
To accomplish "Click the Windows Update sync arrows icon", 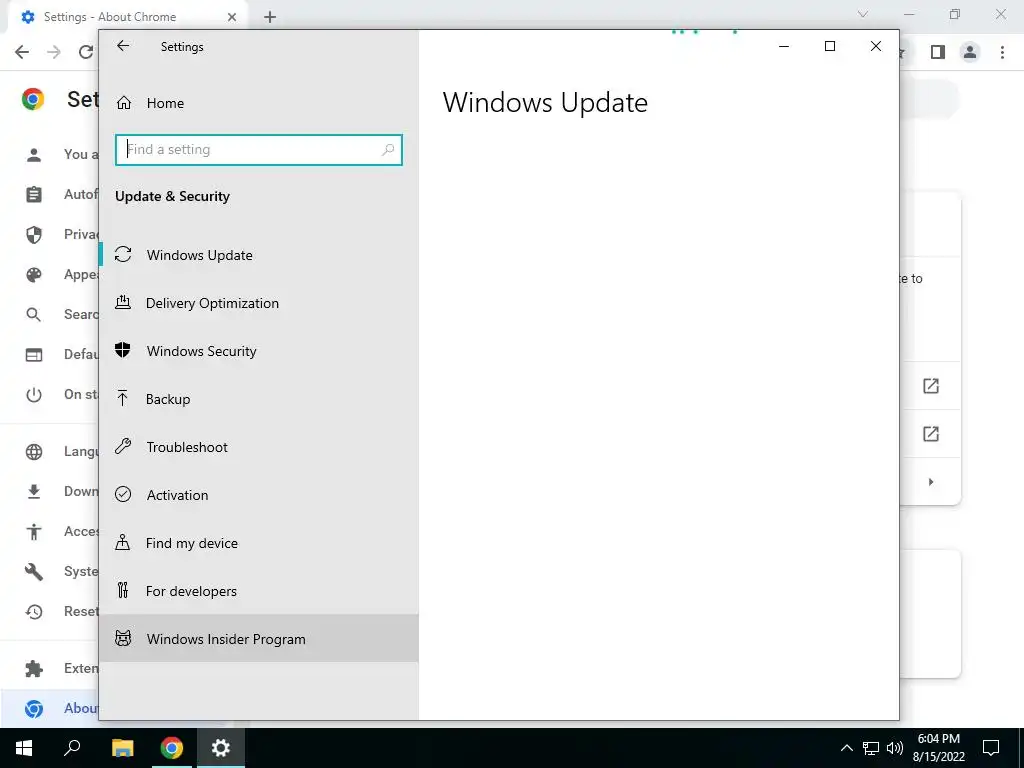I will click(x=123, y=255).
